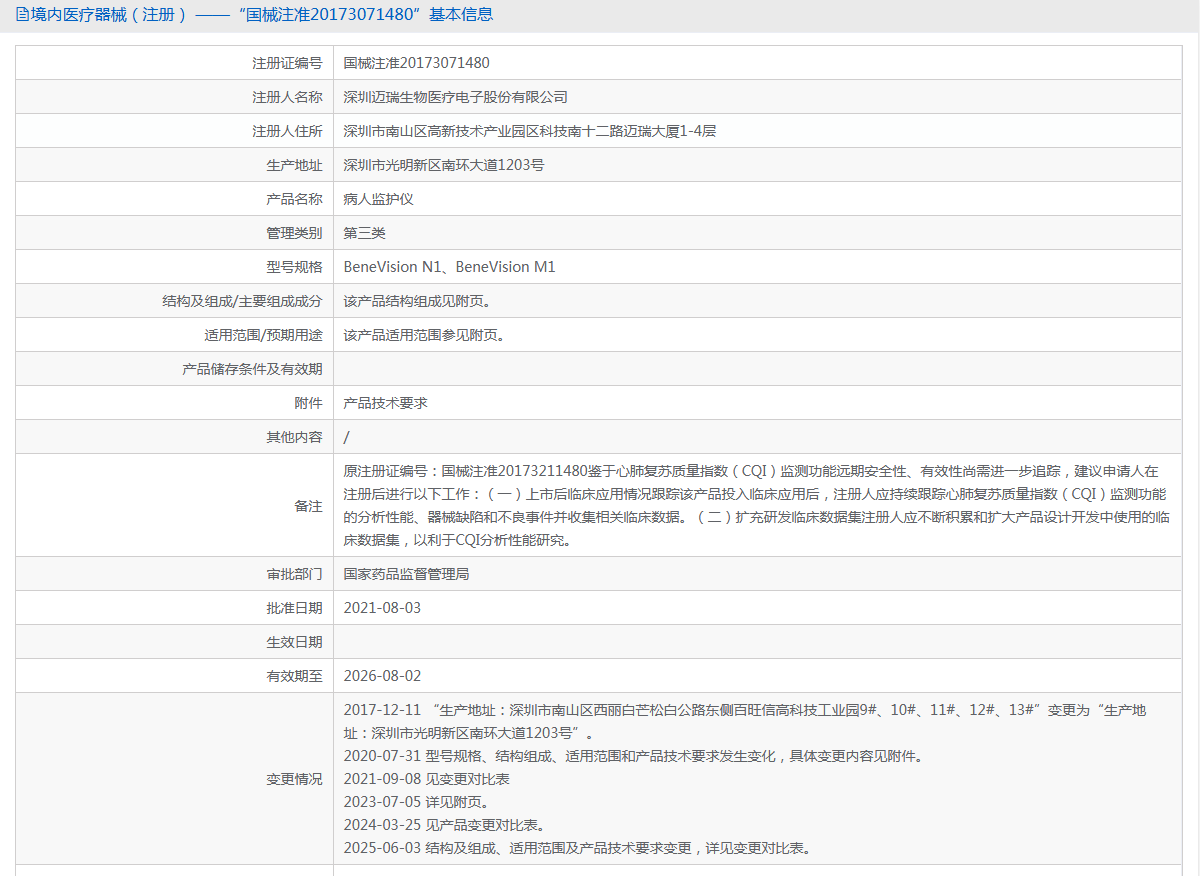
Task: Click the 注册人住所 label
Action: (x=287, y=131)
